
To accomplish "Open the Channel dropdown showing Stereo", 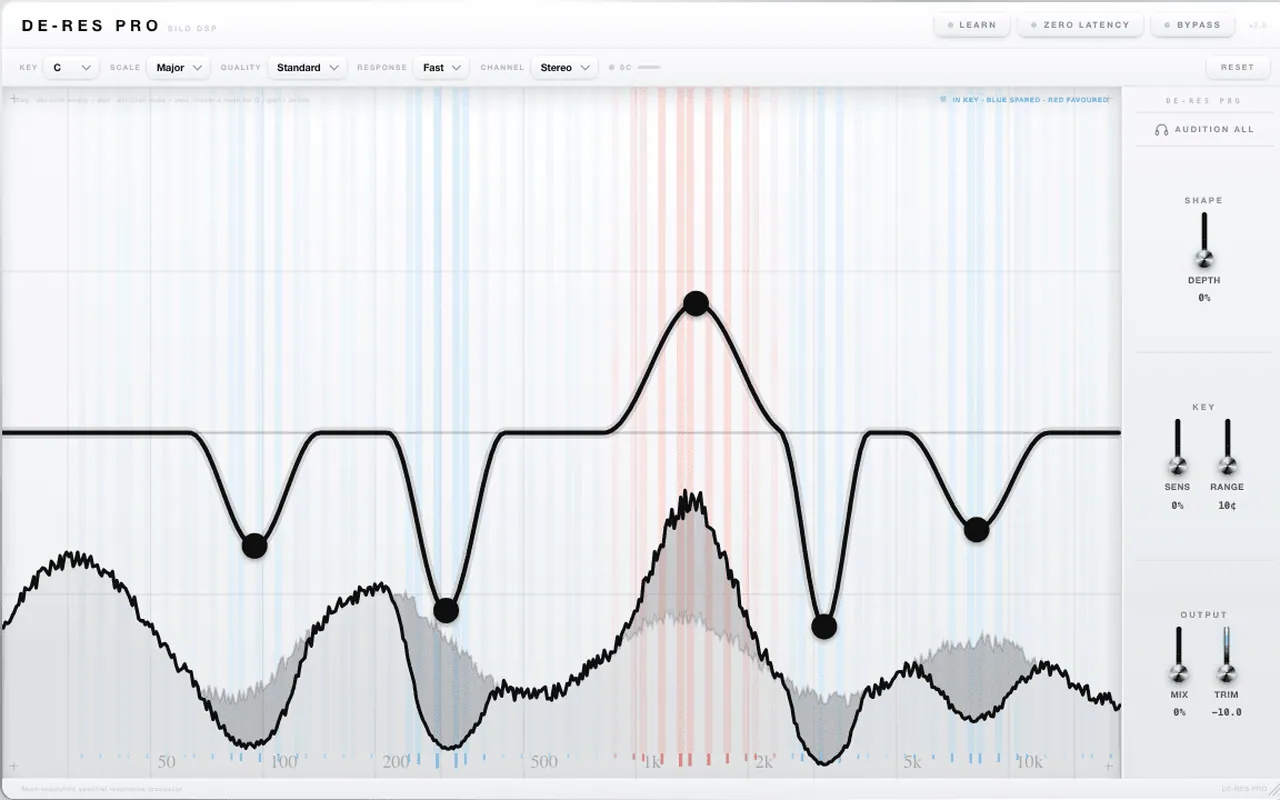I will pyautogui.click(x=564, y=67).
